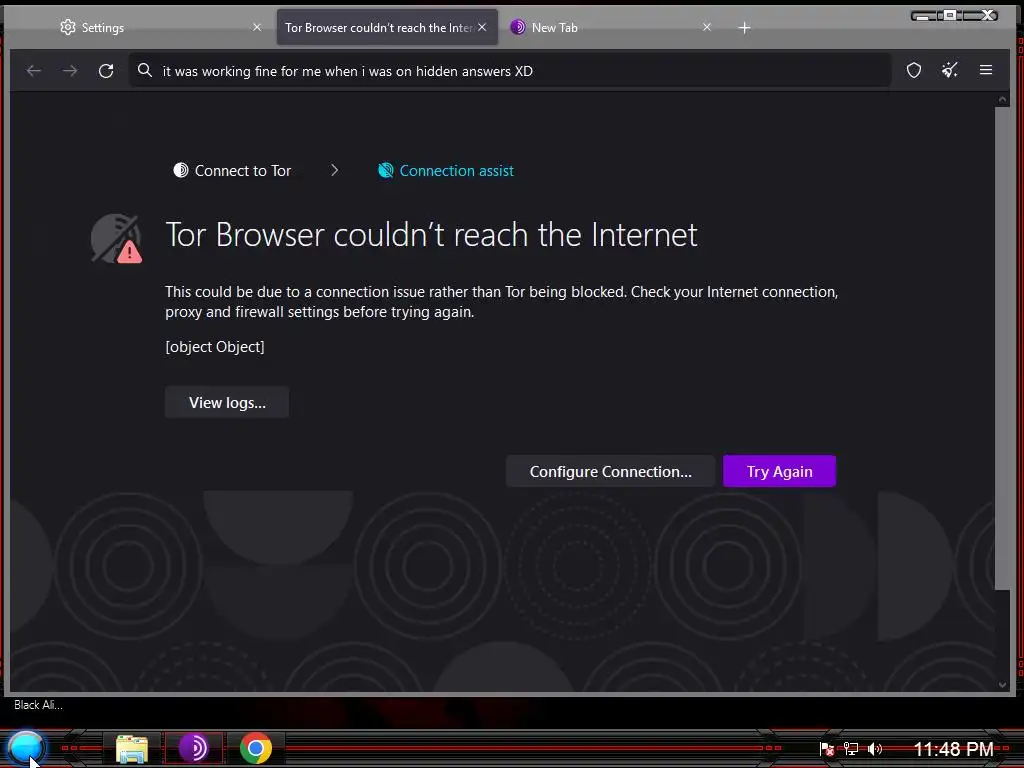Open the Windows Start orb
This screenshot has height=768, width=1024.
pos(26,748)
